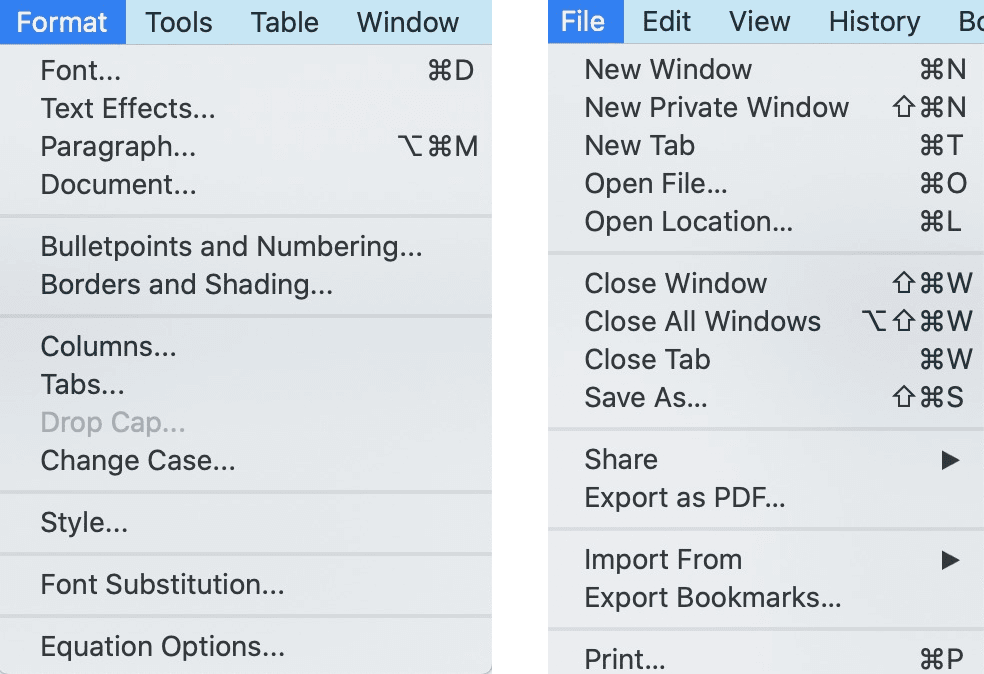Select New Private Window
984x674 pixels.
(x=716, y=108)
